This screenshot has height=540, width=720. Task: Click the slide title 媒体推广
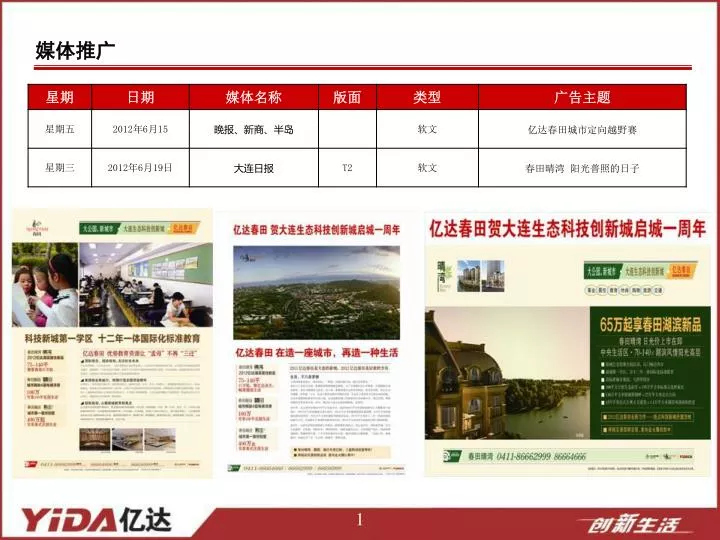click(x=75, y=50)
